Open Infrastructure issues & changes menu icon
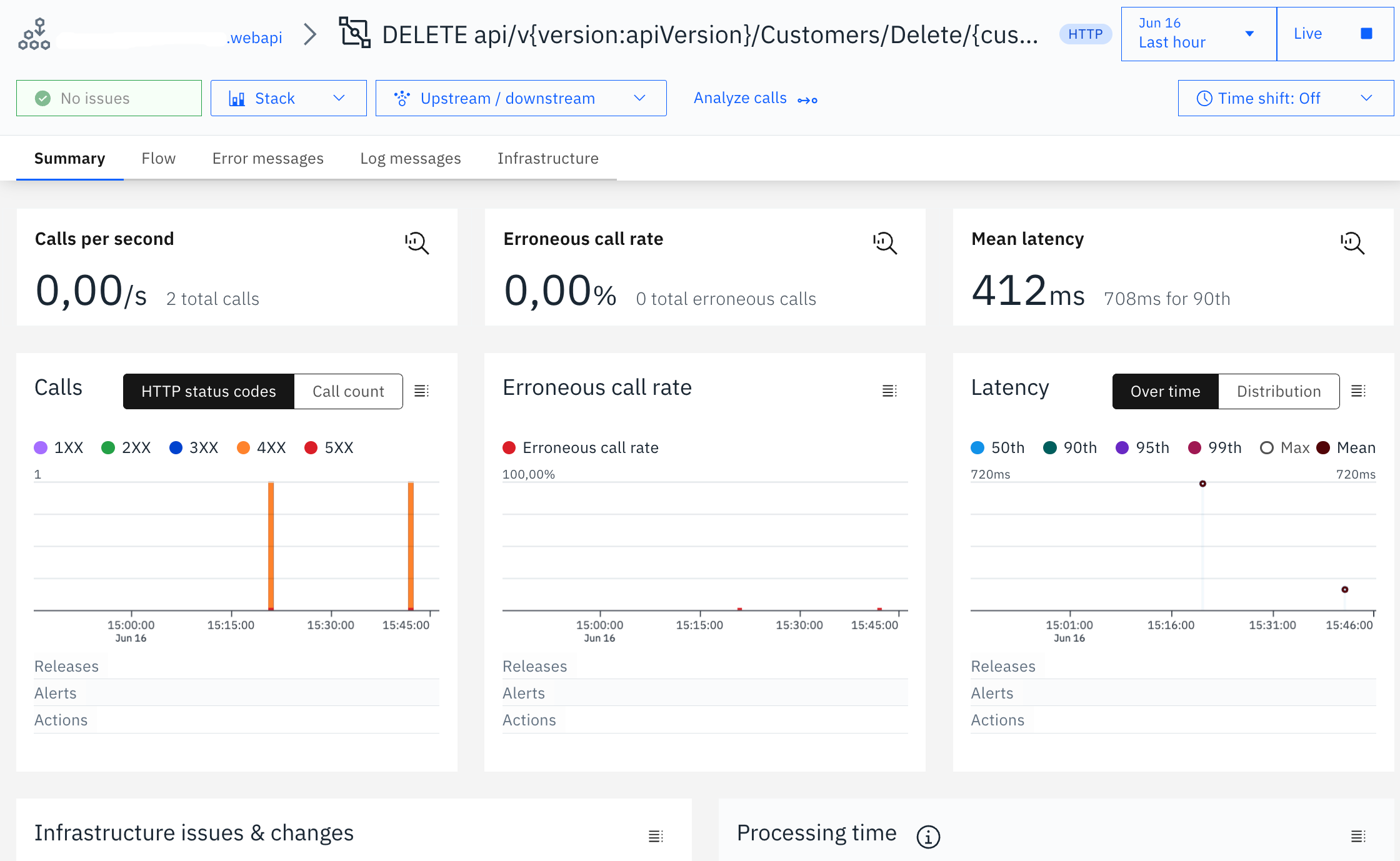 656,836
